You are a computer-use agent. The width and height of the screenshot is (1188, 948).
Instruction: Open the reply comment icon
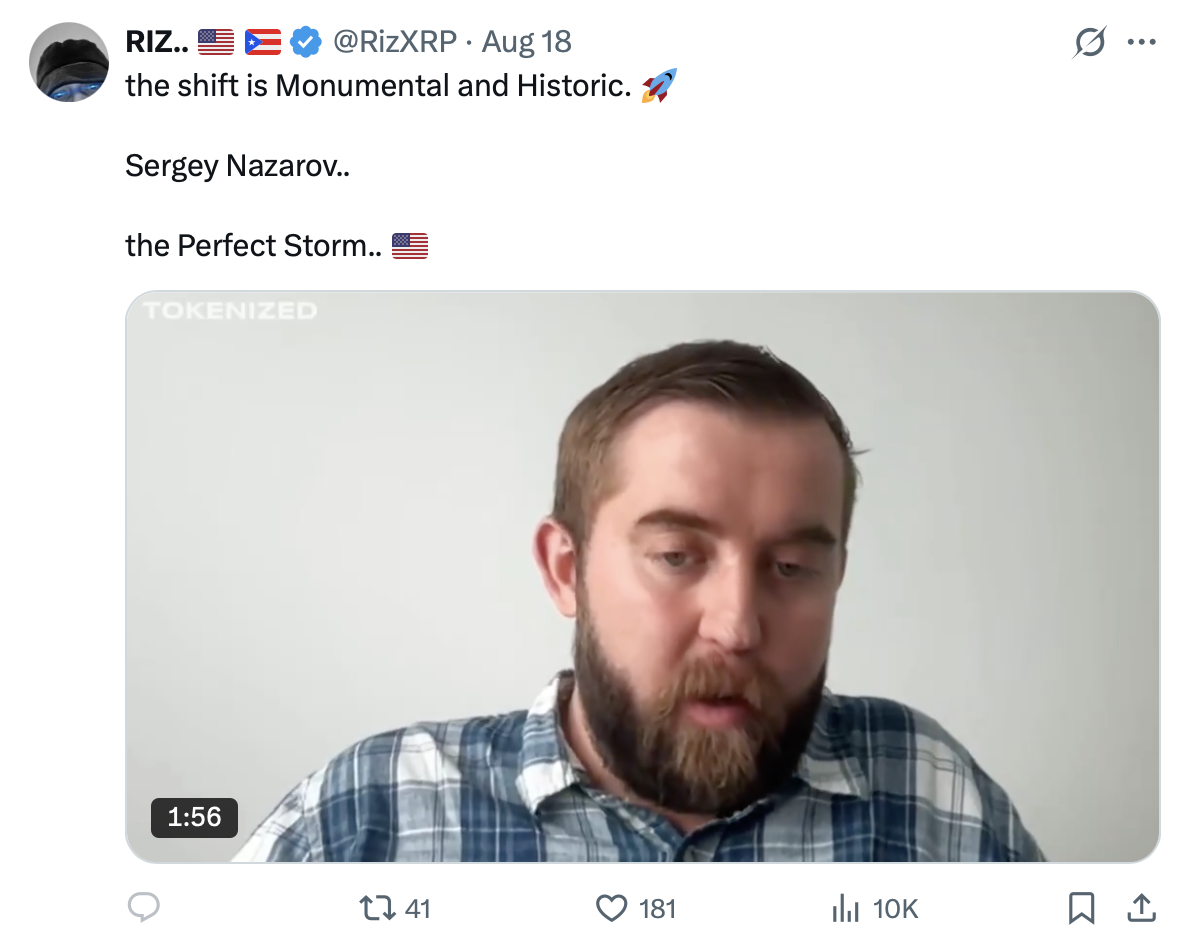click(144, 907)
